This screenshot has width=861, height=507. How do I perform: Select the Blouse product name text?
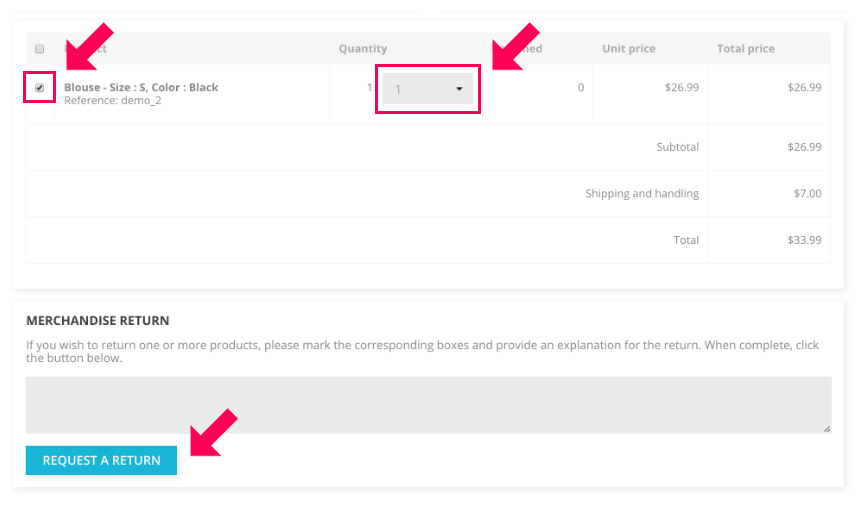(x=141, y=87)
